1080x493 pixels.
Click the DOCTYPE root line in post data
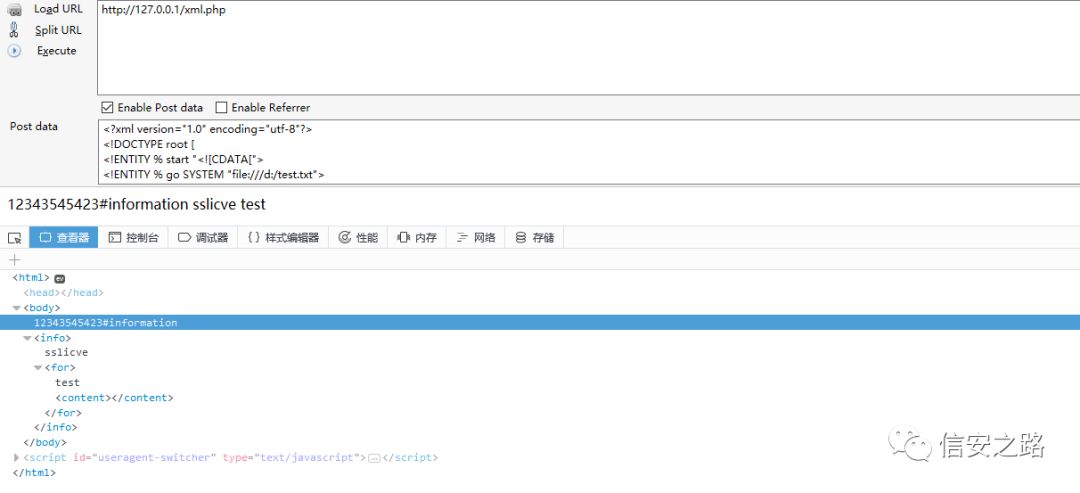149,144
